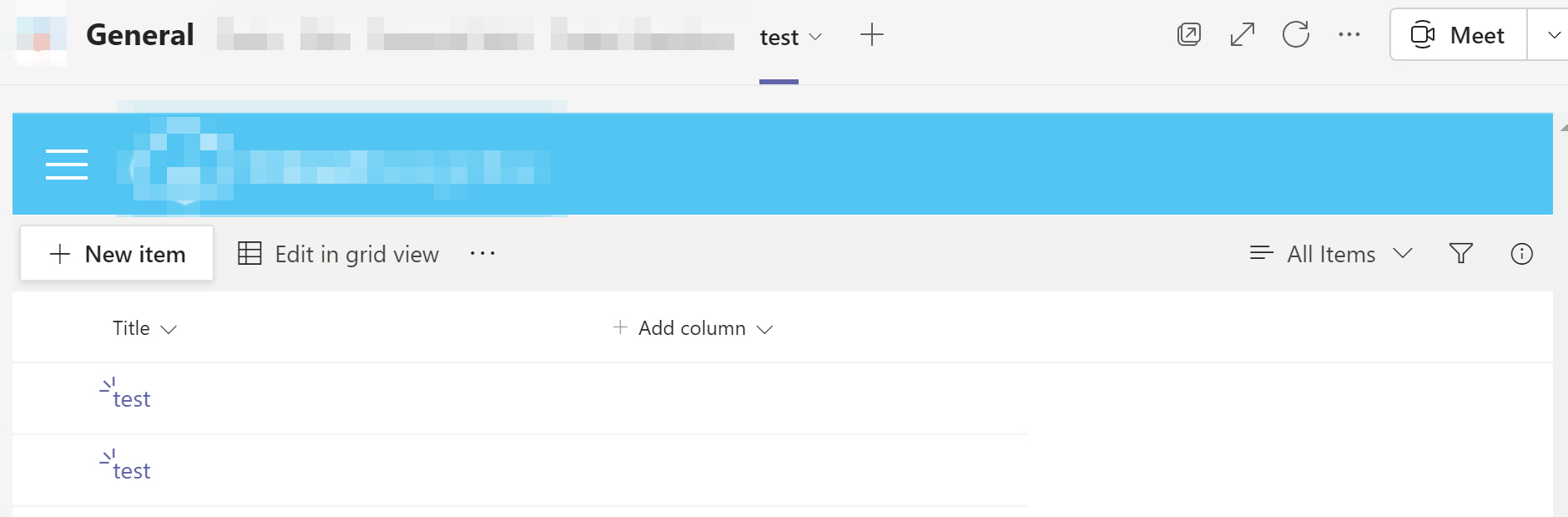The image size is (1568, 517).
Task: Add a new tab with plus button
Action: pos(871,34)
